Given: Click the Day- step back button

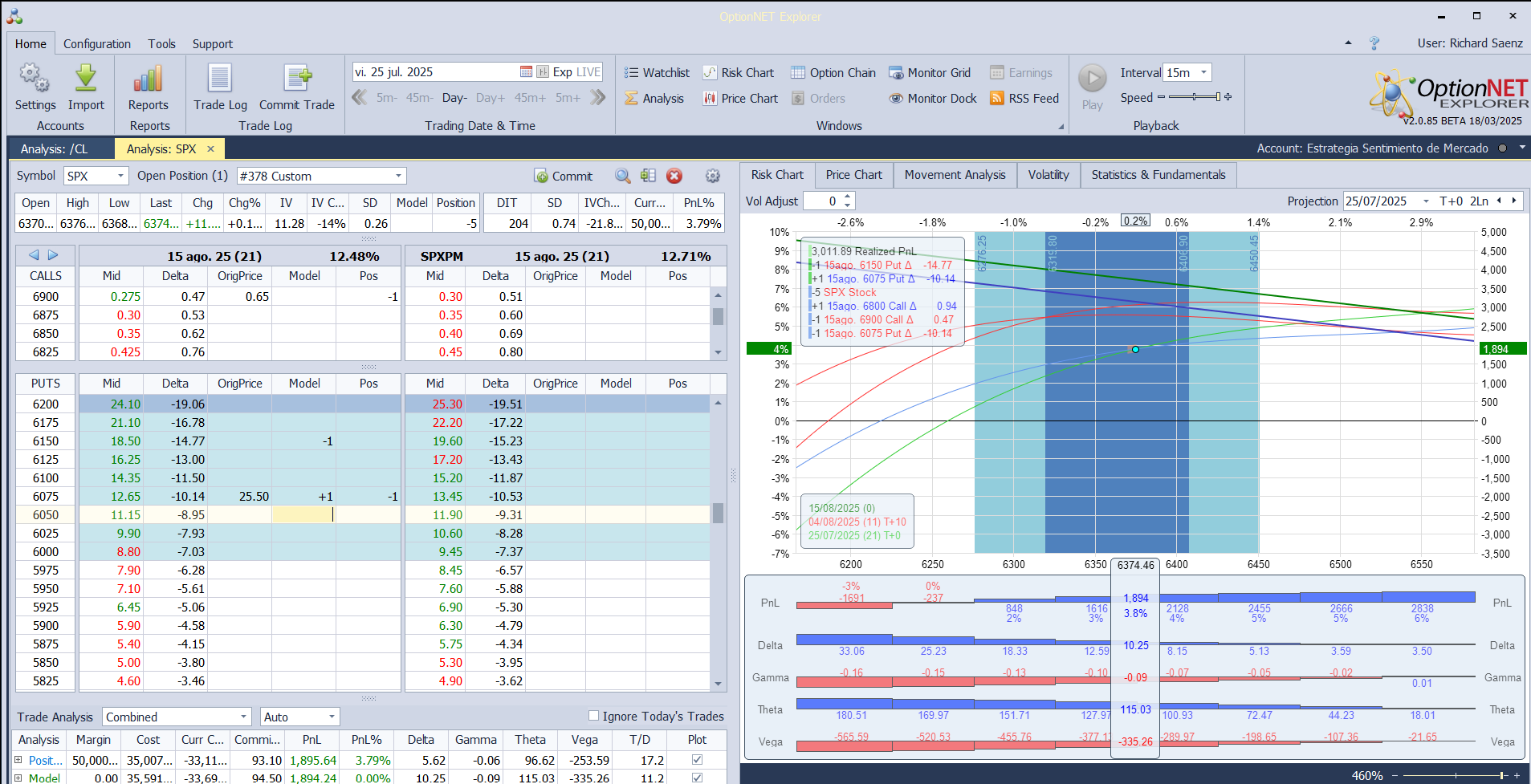Looking at the screenshot, I should pos(454,98).
